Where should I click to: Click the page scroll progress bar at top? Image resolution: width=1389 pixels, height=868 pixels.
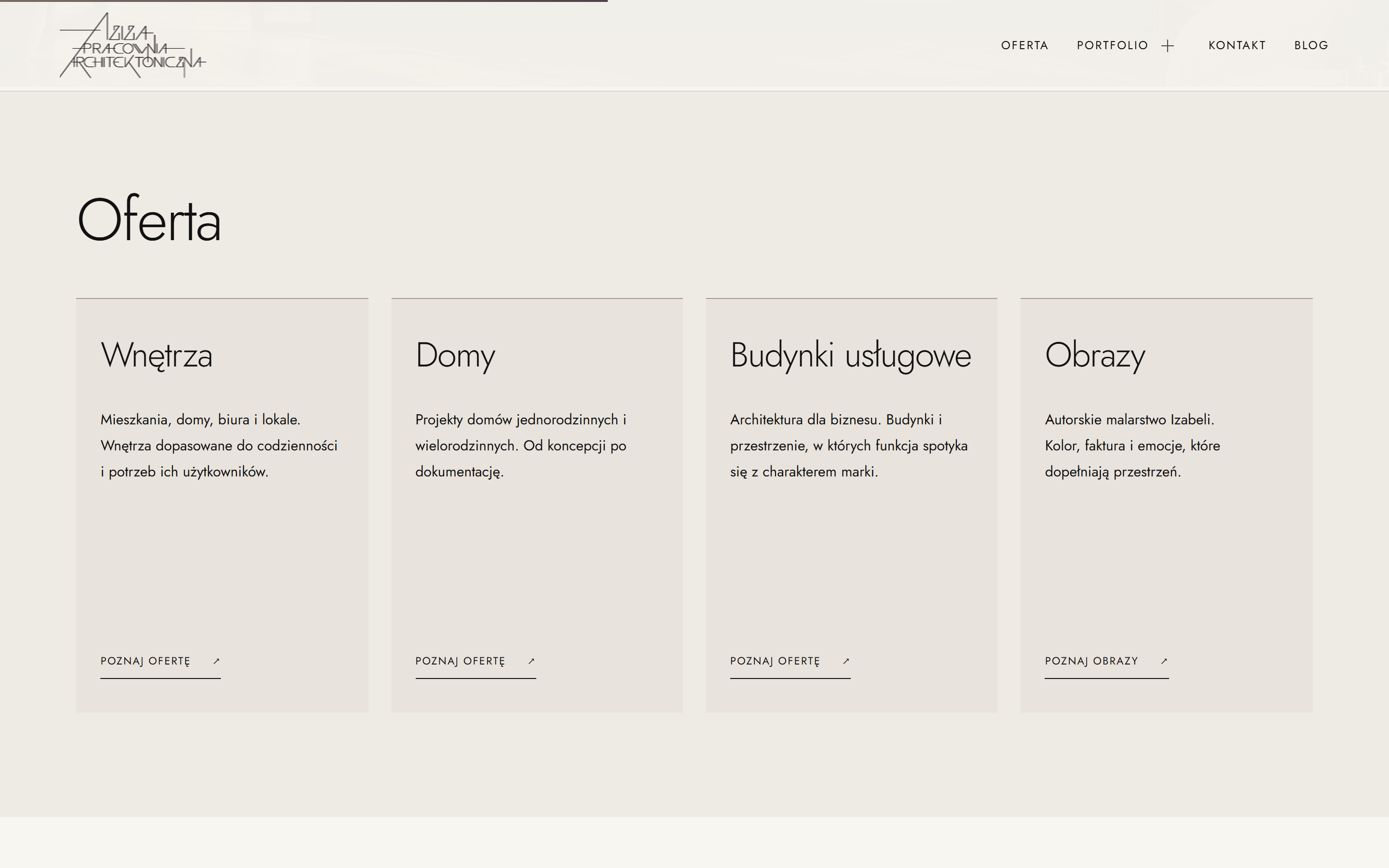pyautogui.click(x=304, y=1)
